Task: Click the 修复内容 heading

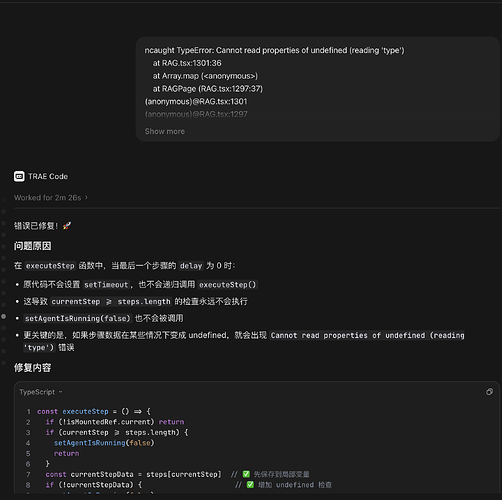Action: [x=33, y=368]
